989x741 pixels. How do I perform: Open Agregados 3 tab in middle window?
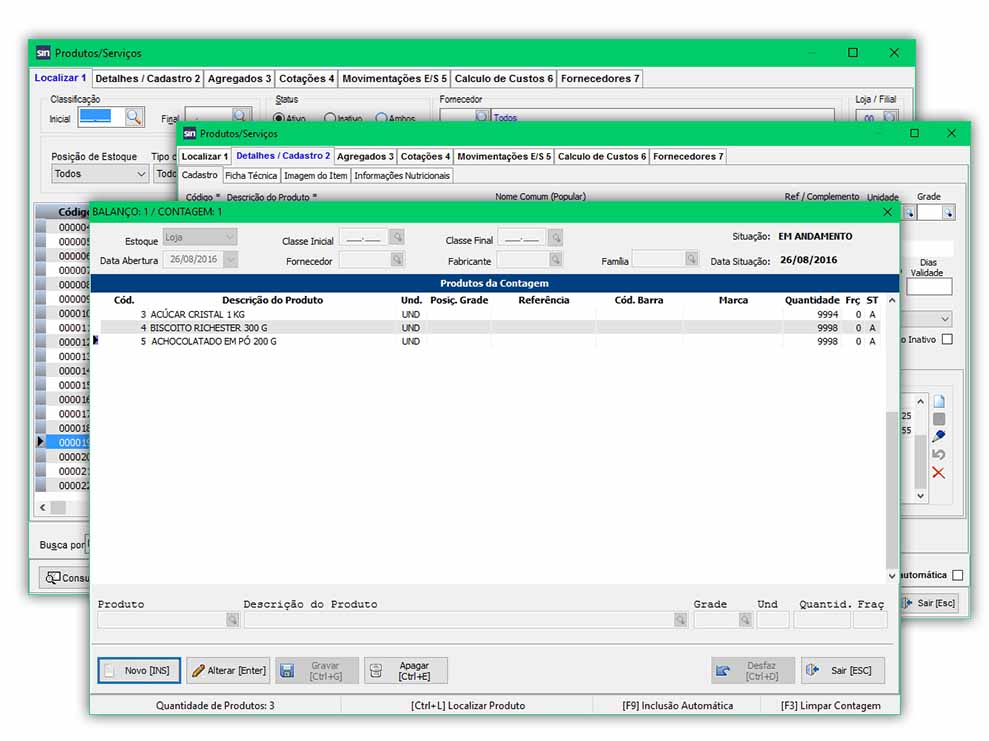[x=365, y=156]
